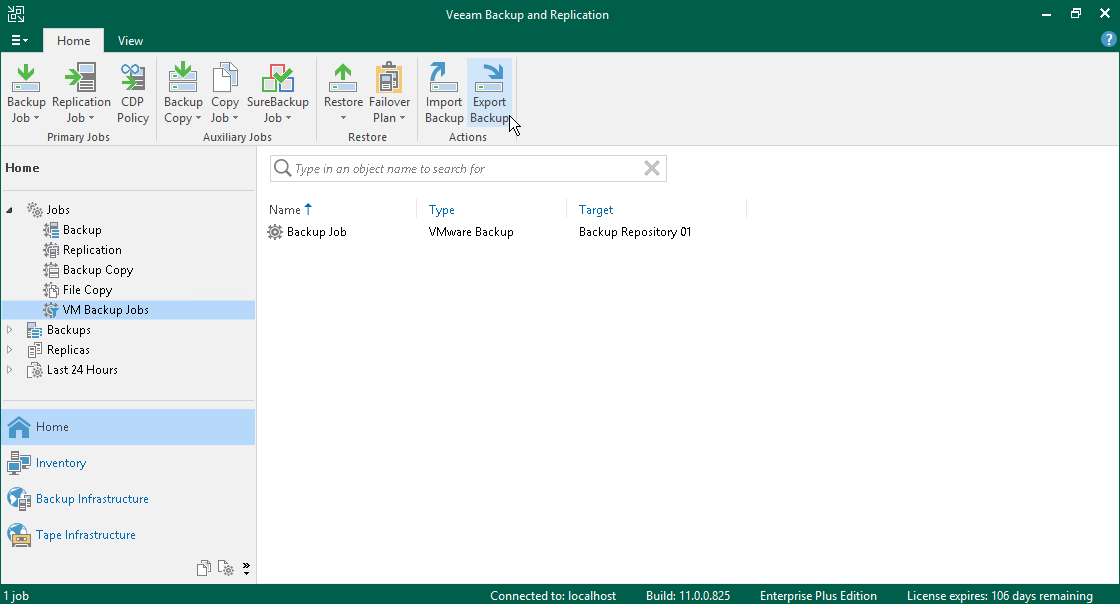
Task: Click the Backup Job ribbon button
Action: [x=26, y=93]
